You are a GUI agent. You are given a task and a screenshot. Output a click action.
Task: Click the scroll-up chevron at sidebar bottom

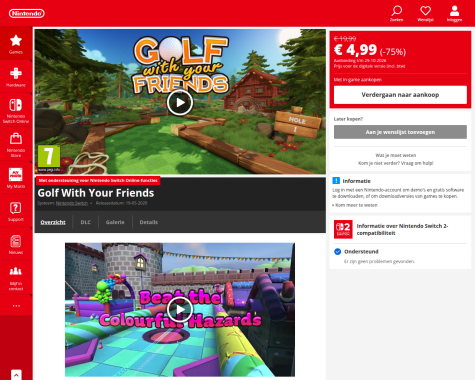(16, 374)
